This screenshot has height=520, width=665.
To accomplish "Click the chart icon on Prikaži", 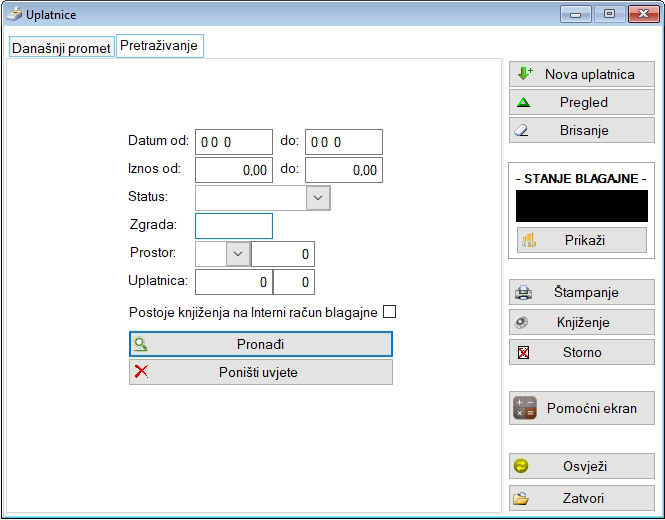I will coord(530,240).
